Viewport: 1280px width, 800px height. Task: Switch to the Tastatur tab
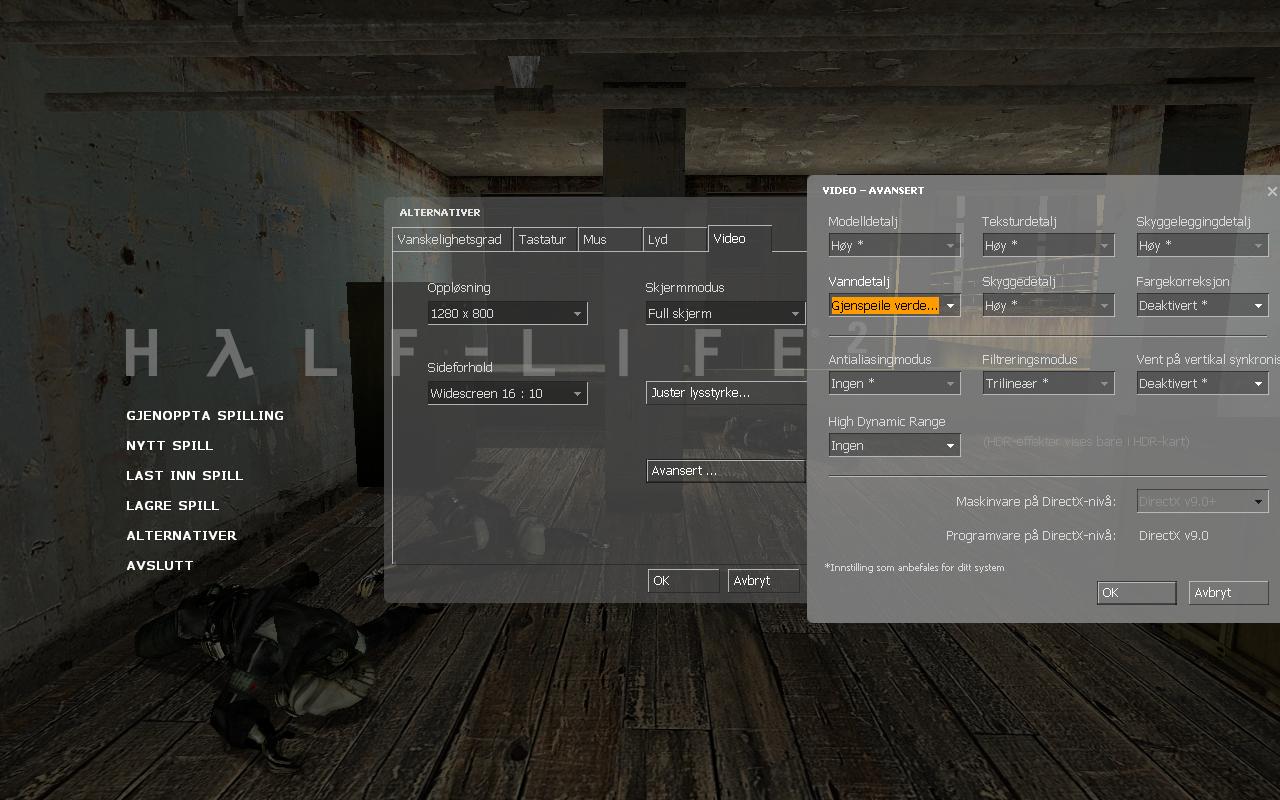click(546, 240)
